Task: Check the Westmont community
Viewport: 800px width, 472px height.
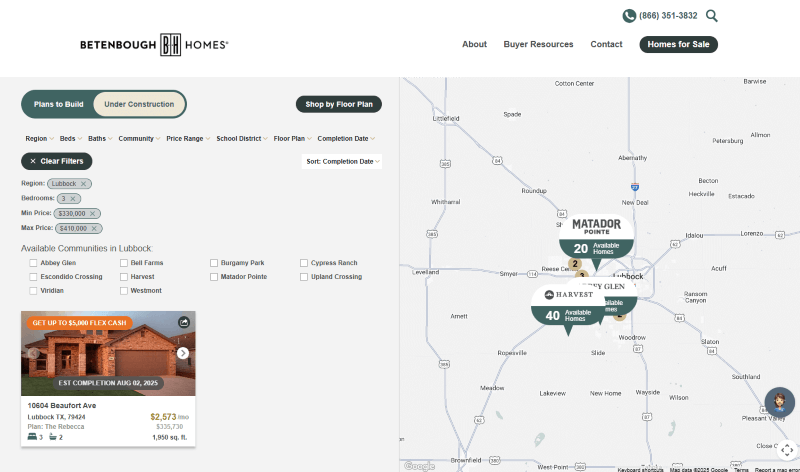Action: tap(123, 290)
